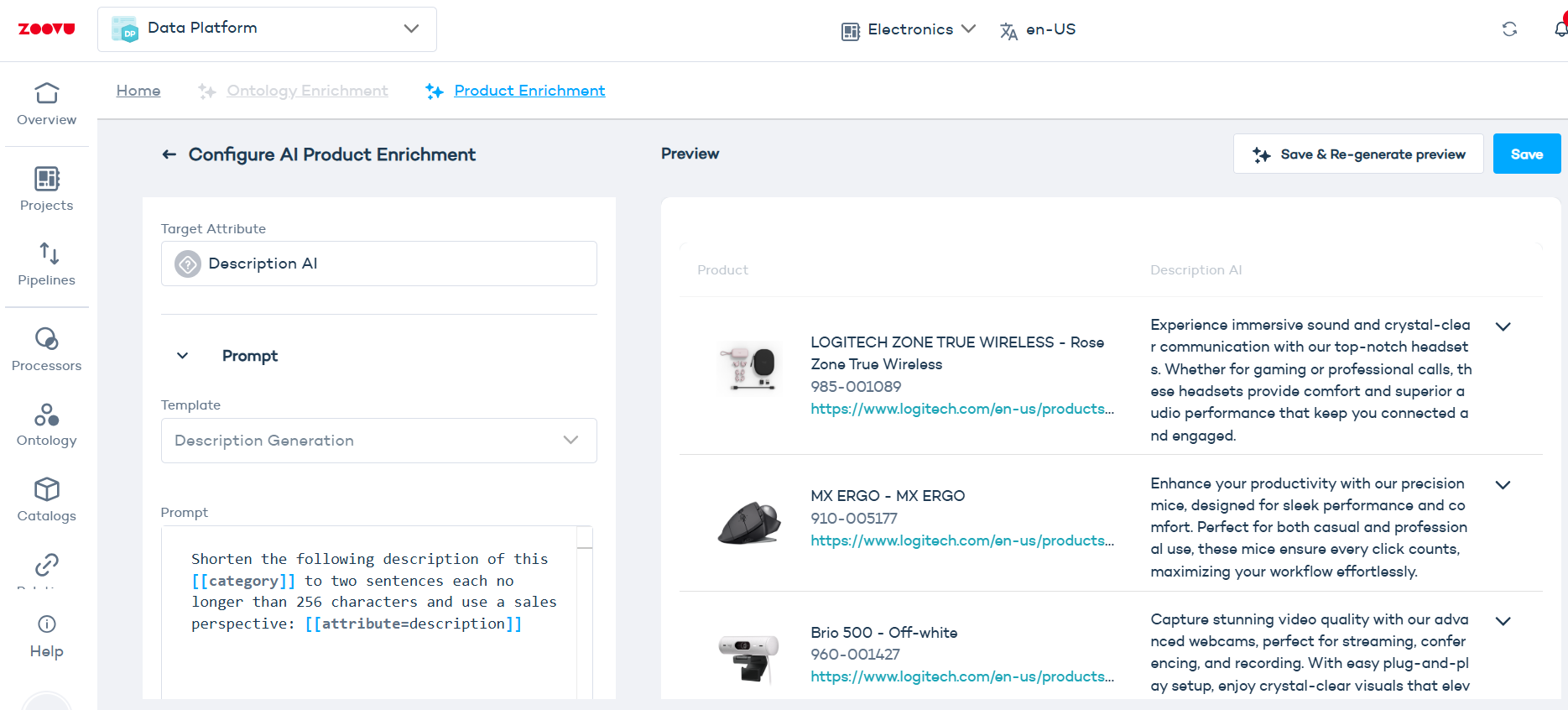Expand the MX ERGO description row
The image size is (1568, 710).
click(1503, 485)
